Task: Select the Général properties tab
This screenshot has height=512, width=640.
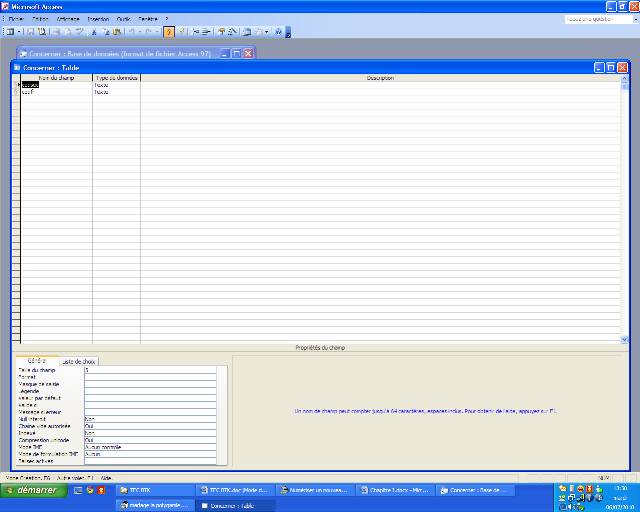Action: (x=35, y=361)
